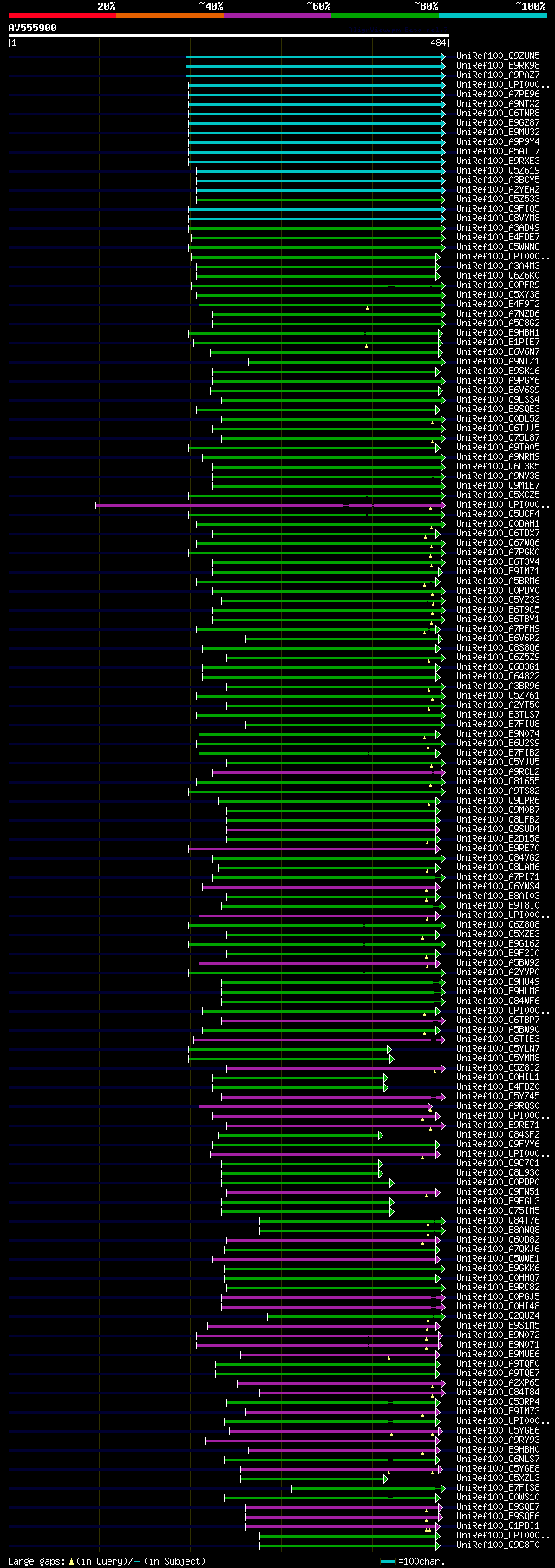
Task: Click the arrowhead ending the A3A4M3 bar
Action: pyautogui.click(x=438, y=266)
